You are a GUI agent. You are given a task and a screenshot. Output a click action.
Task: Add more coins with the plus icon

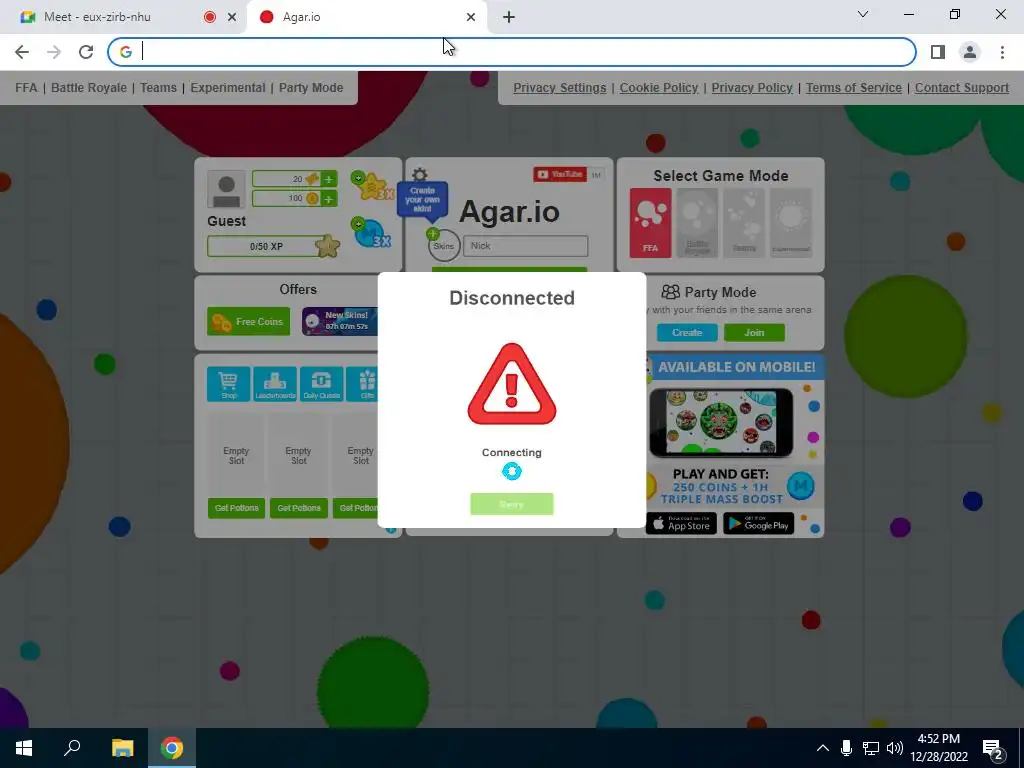click(x=329, y=199)
